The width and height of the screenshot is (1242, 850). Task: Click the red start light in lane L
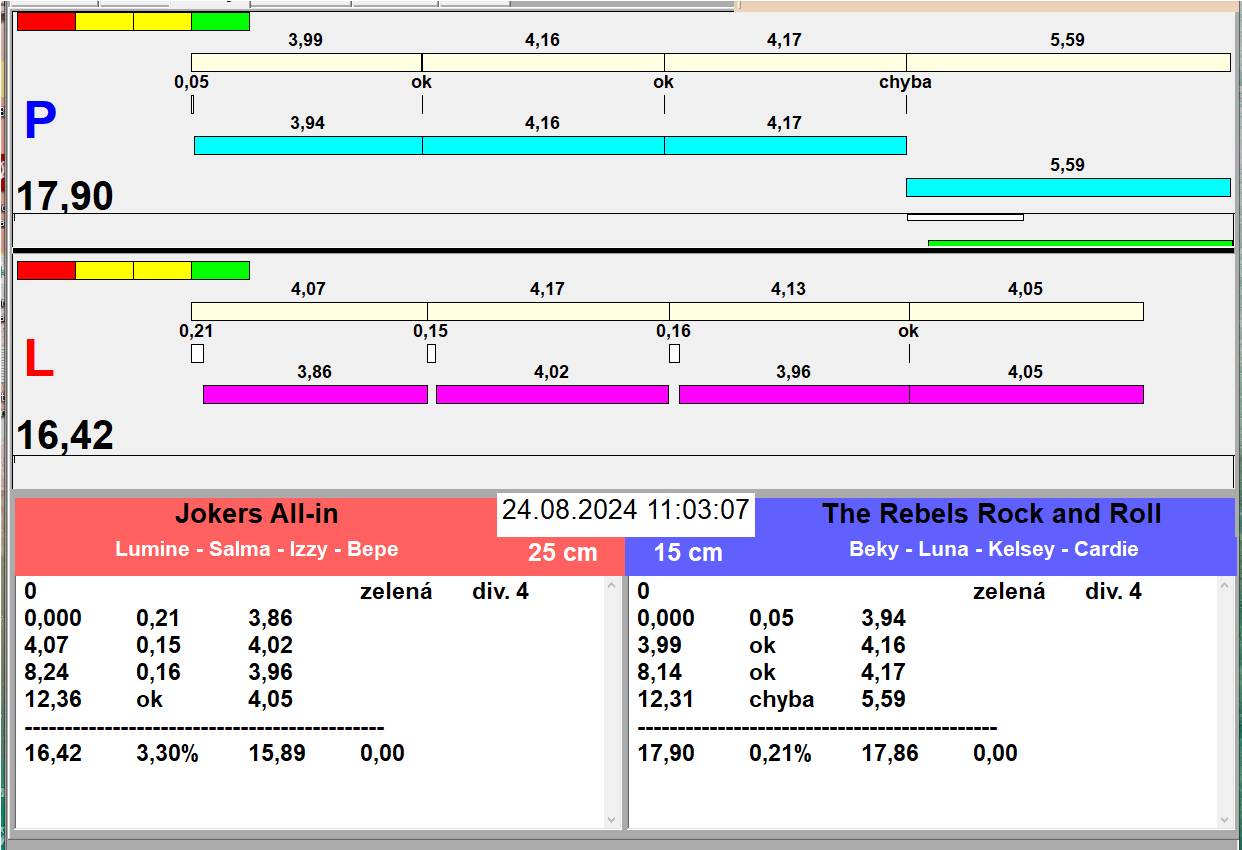(x=46, y=270)
